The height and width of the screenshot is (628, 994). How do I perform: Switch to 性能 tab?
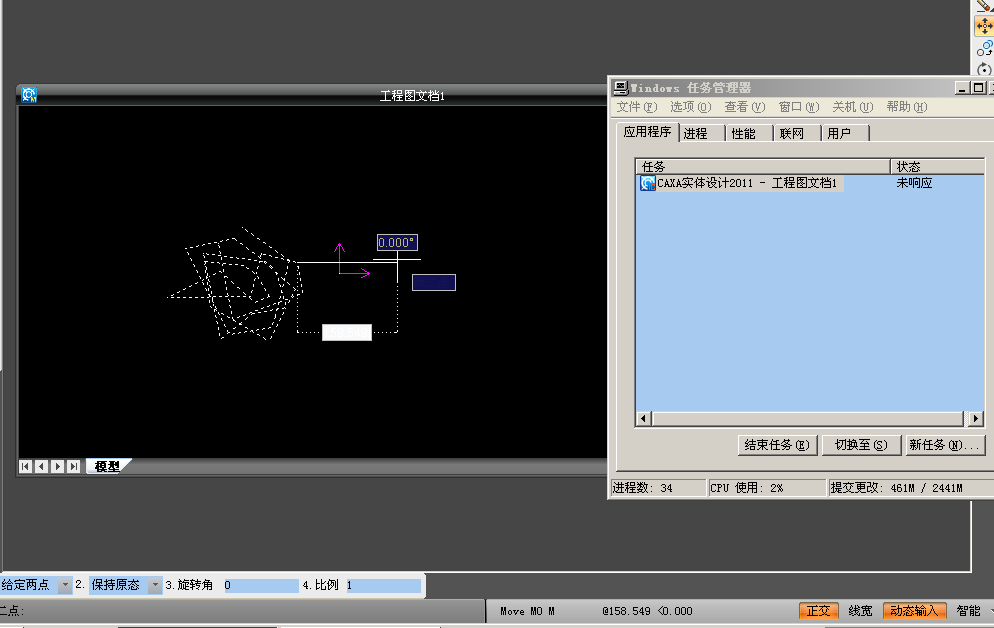tap(749, 133)
